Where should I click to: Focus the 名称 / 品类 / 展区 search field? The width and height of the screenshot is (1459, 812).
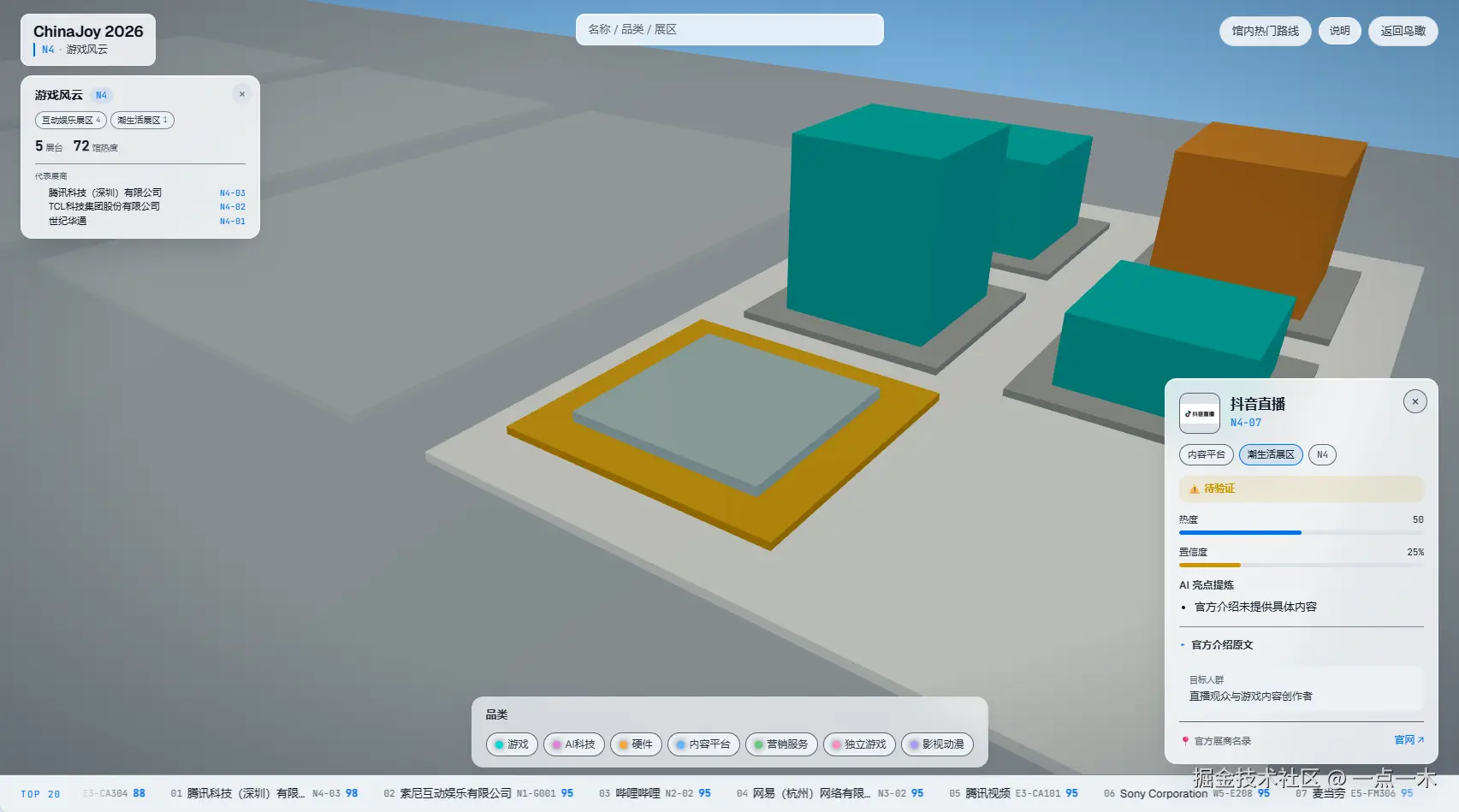[729, 29]
